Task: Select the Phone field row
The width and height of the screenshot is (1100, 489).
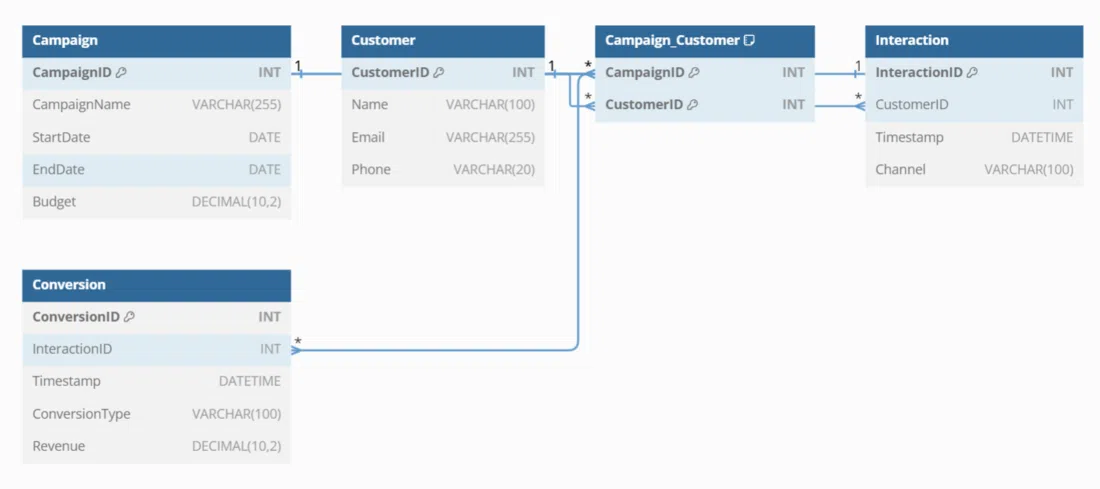Action: [x=442, y=170]
